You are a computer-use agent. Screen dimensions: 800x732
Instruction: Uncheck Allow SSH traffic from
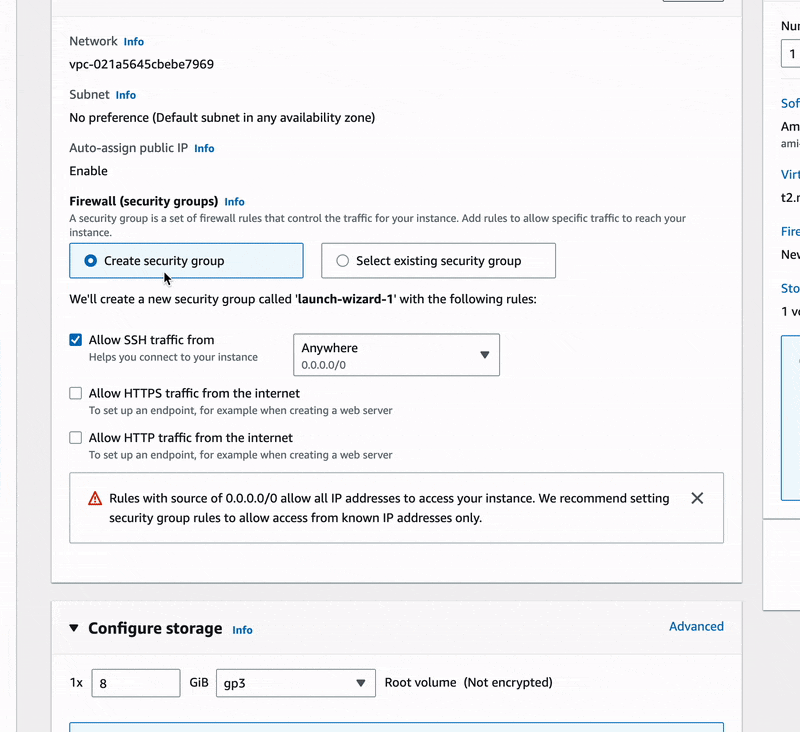[76, 340]
